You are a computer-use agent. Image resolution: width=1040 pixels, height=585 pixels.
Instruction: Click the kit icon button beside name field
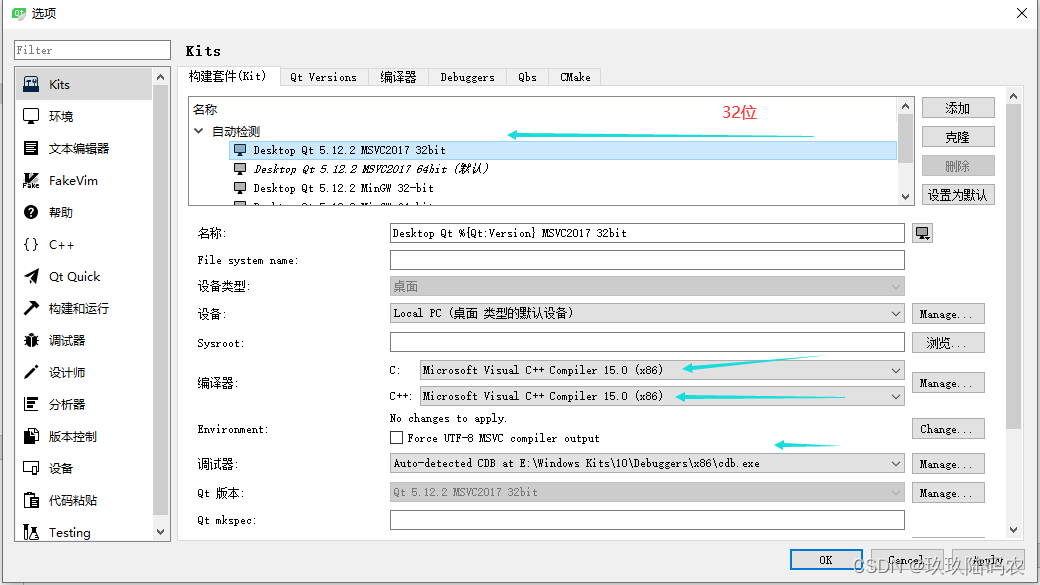coord(923,233)
